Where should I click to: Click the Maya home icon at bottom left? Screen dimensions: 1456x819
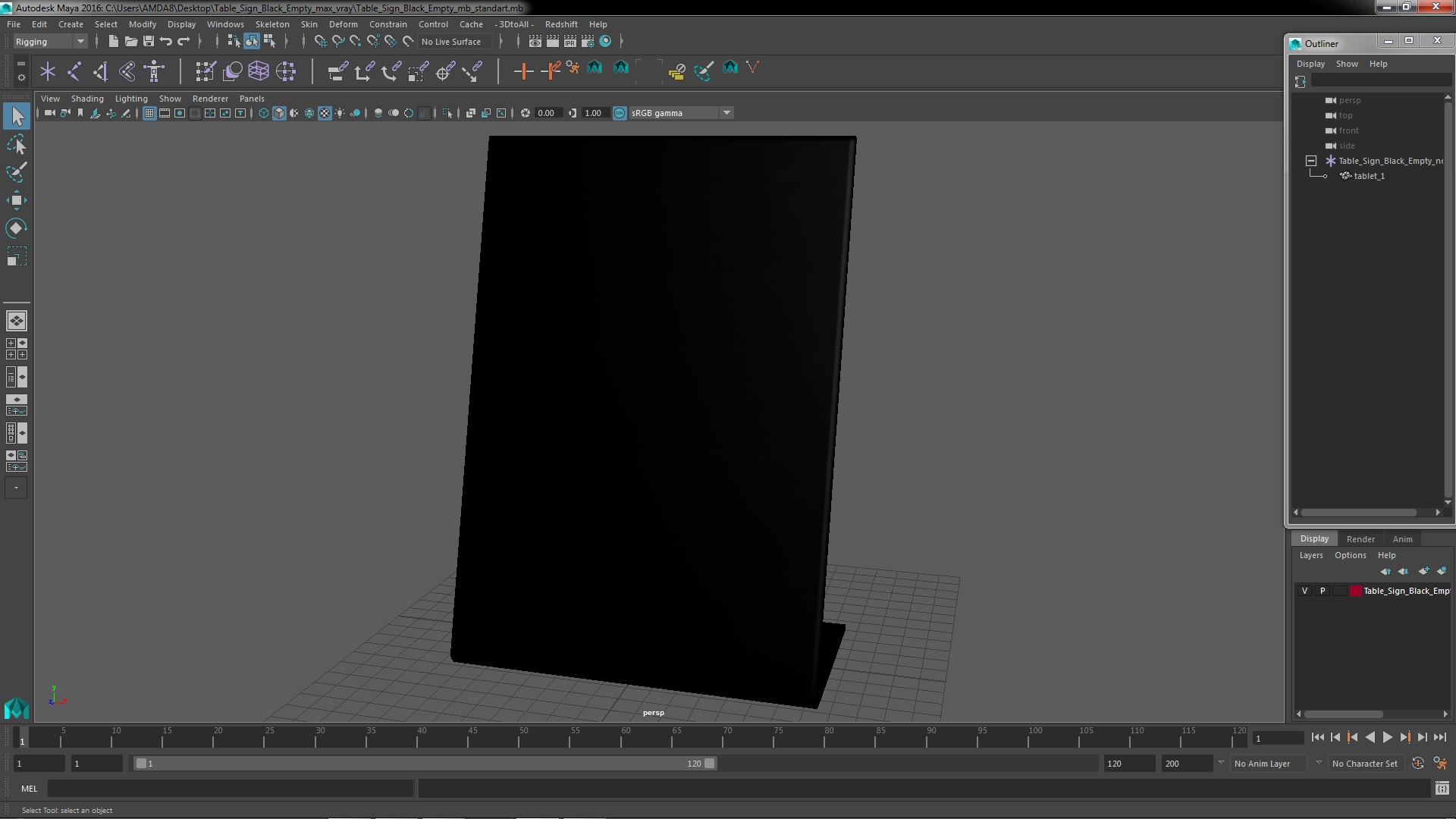(16, 708)
